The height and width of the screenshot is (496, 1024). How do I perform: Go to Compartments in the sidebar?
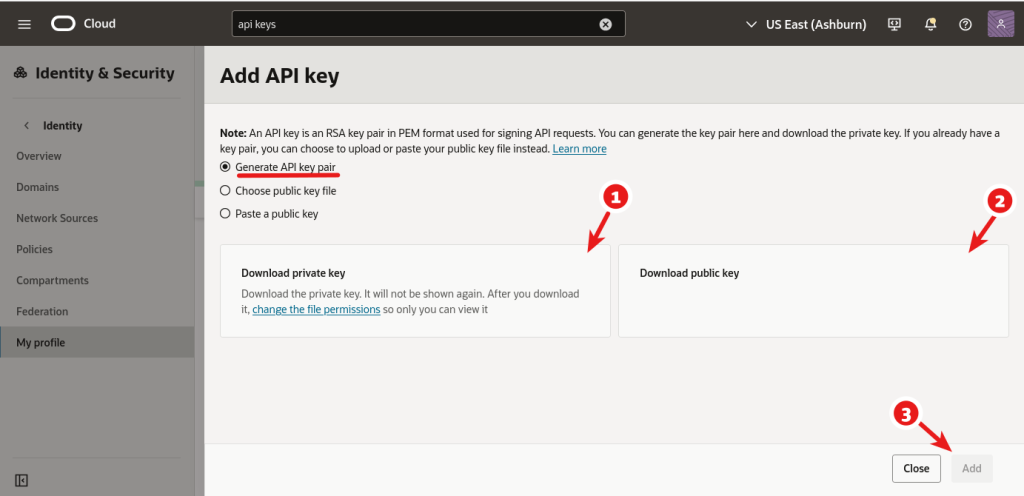[x=52, y=280]
